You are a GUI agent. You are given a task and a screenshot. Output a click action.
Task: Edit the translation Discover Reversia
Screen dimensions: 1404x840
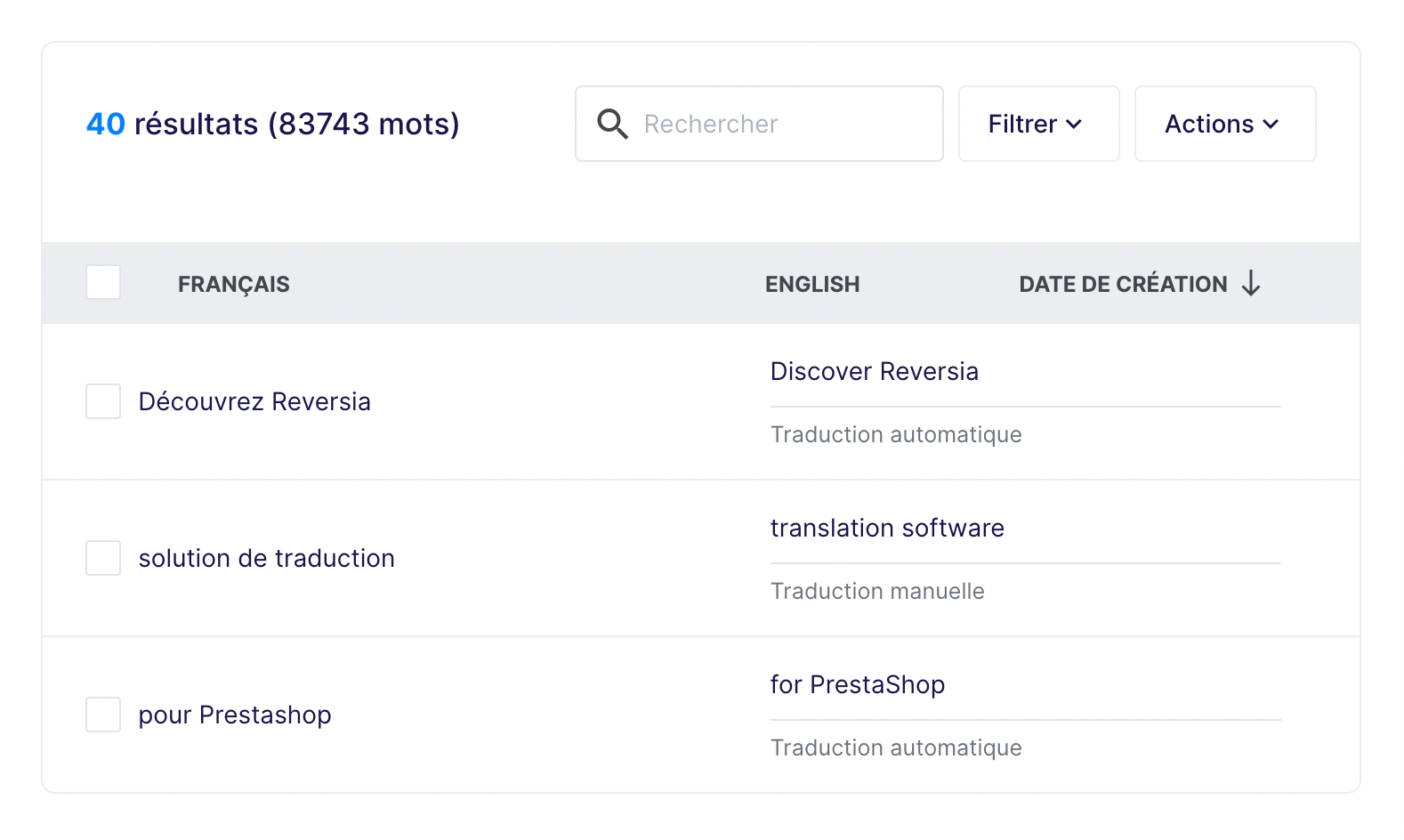[x=874, y=371]
